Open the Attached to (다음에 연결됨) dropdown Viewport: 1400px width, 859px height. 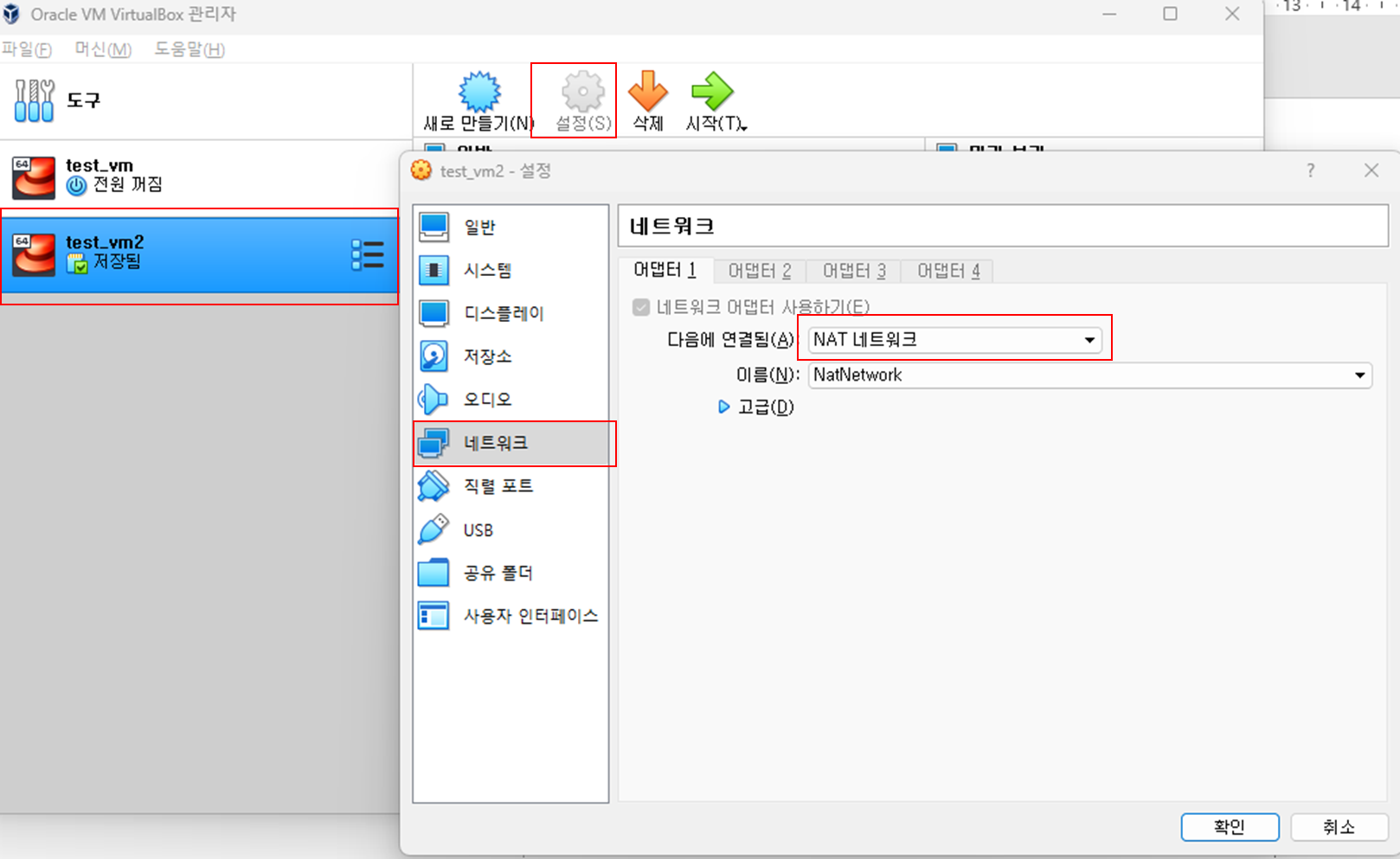pyautogui.click(x=955, y=340)
